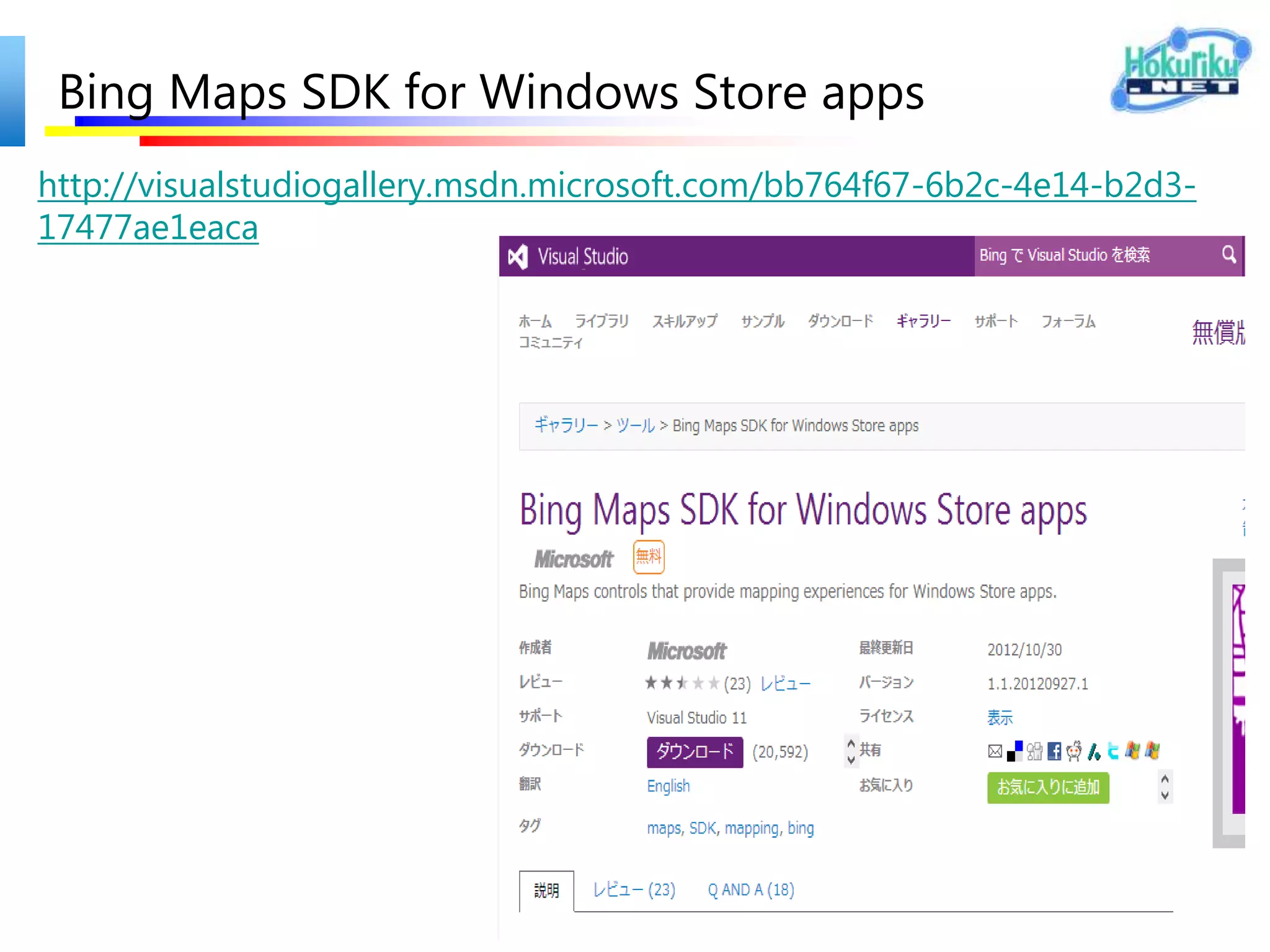
Task: Click the Visual Studio logo icon
Action: (518, 257)
